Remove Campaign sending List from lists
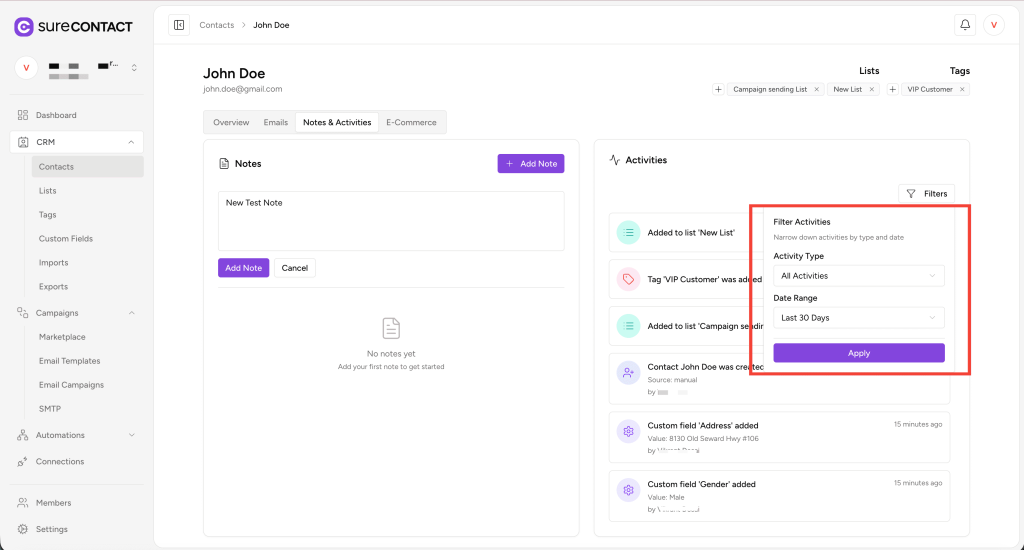 pyautogui.click(x=816, y=89)
